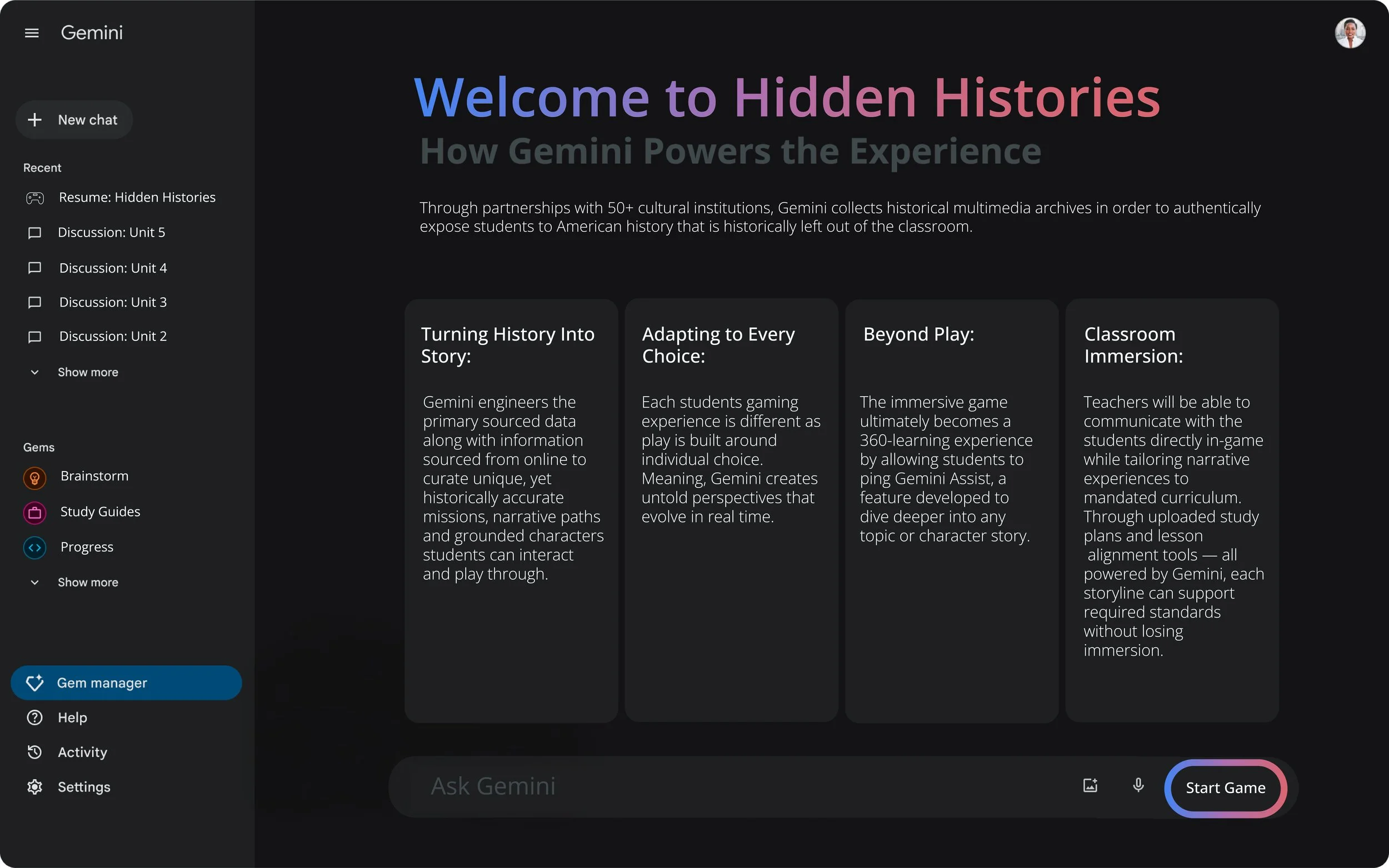The image size is (1389, 868).
Task: Click the Start Game button
Action: pyautogui.click(x=1225, y=787)
